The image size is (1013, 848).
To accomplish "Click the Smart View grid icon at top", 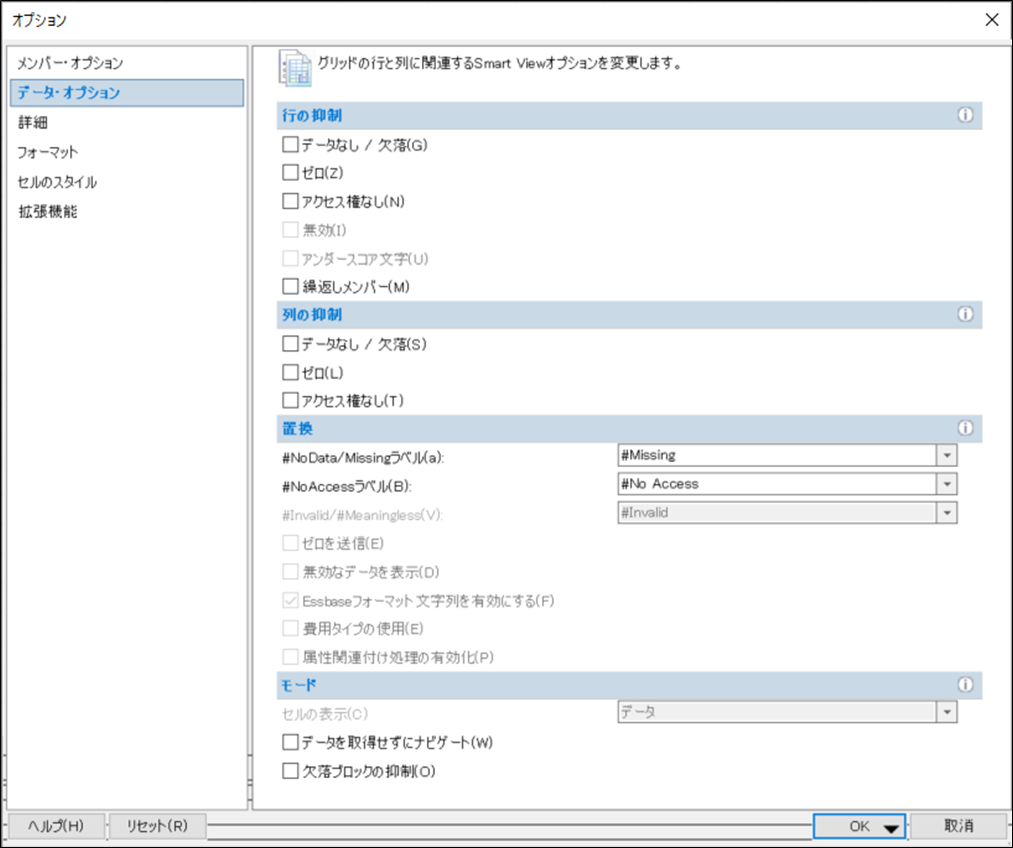I will [x=293, y=66].
